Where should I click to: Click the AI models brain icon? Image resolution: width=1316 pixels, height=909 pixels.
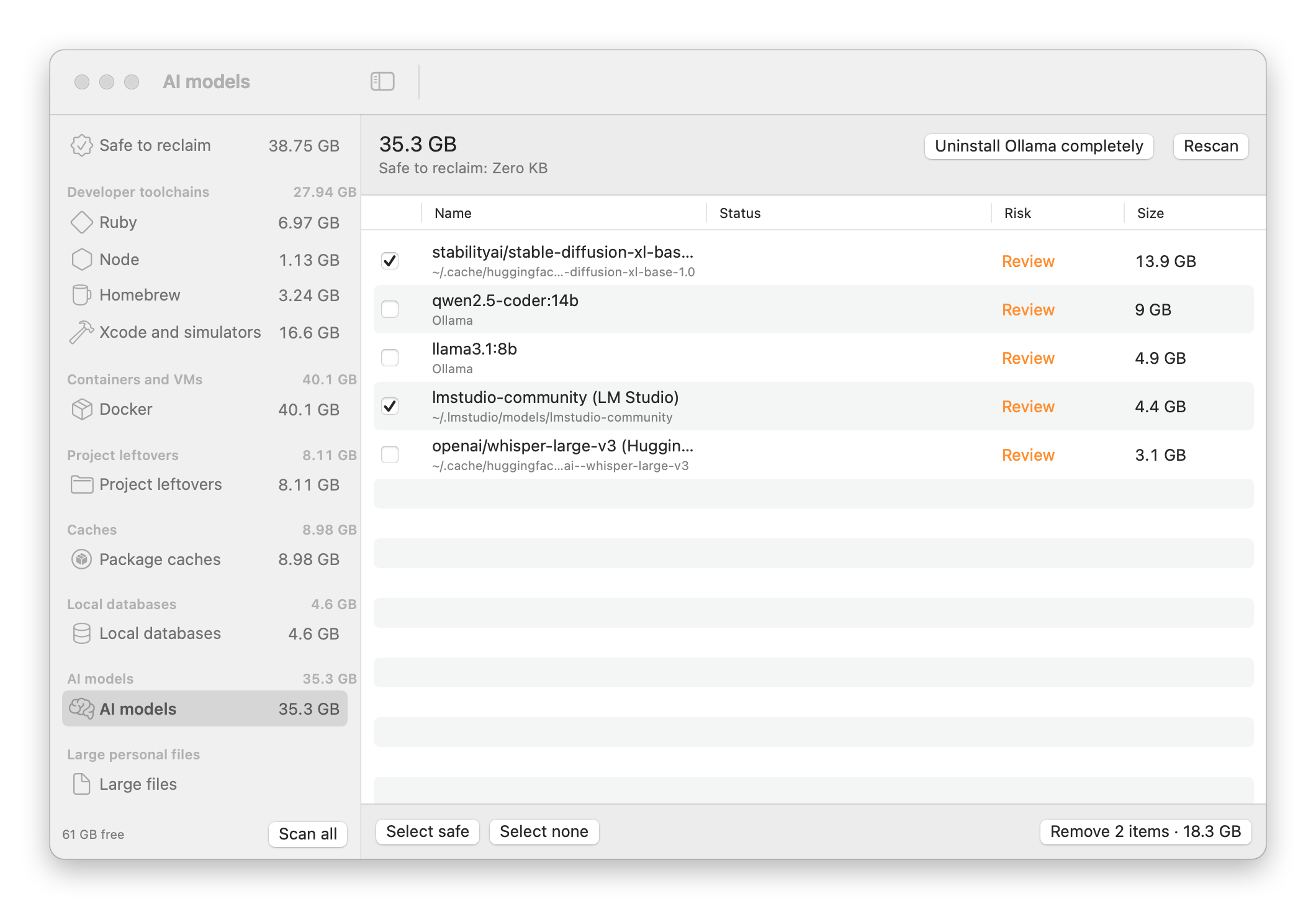[x=81, y=708]
